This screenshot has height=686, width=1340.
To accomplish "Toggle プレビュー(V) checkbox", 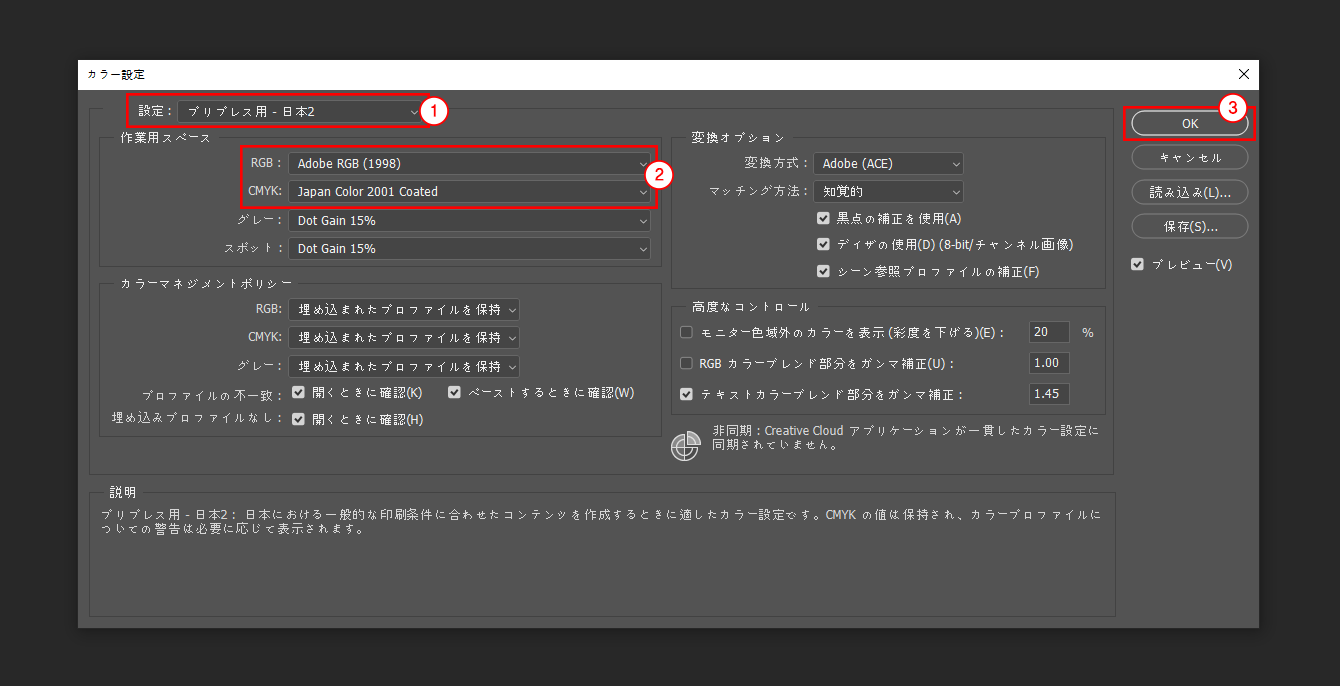I will click(1137, 264).
